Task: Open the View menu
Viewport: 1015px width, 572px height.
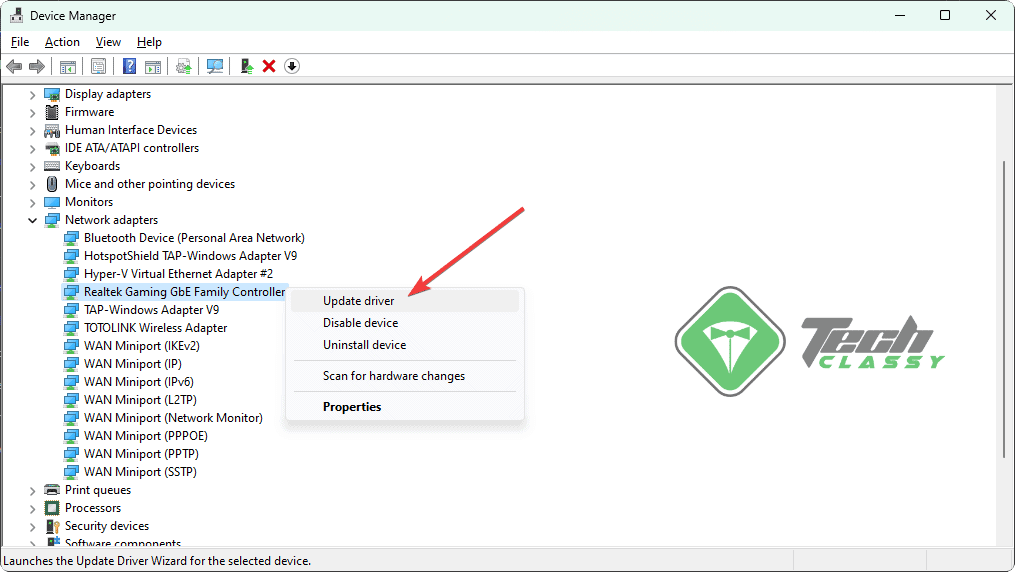Action: point(108,42)
